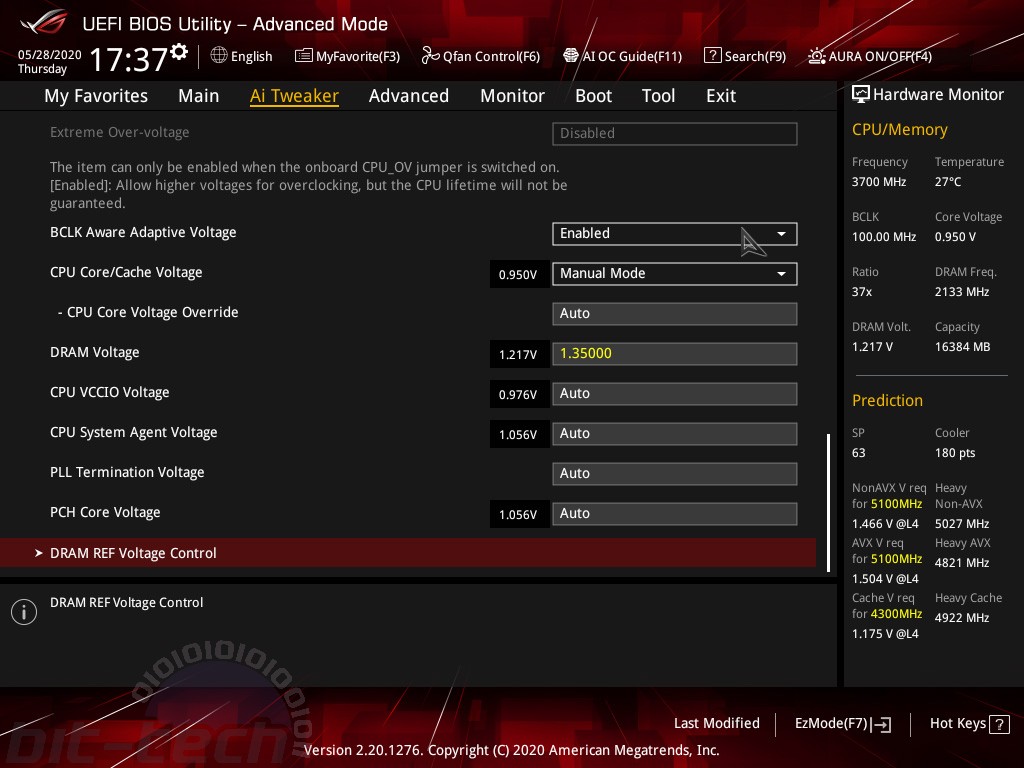Click the NonAVX 5100MHz prediction value
Screen dimensions: 1024x768
[x=896, y=504]
